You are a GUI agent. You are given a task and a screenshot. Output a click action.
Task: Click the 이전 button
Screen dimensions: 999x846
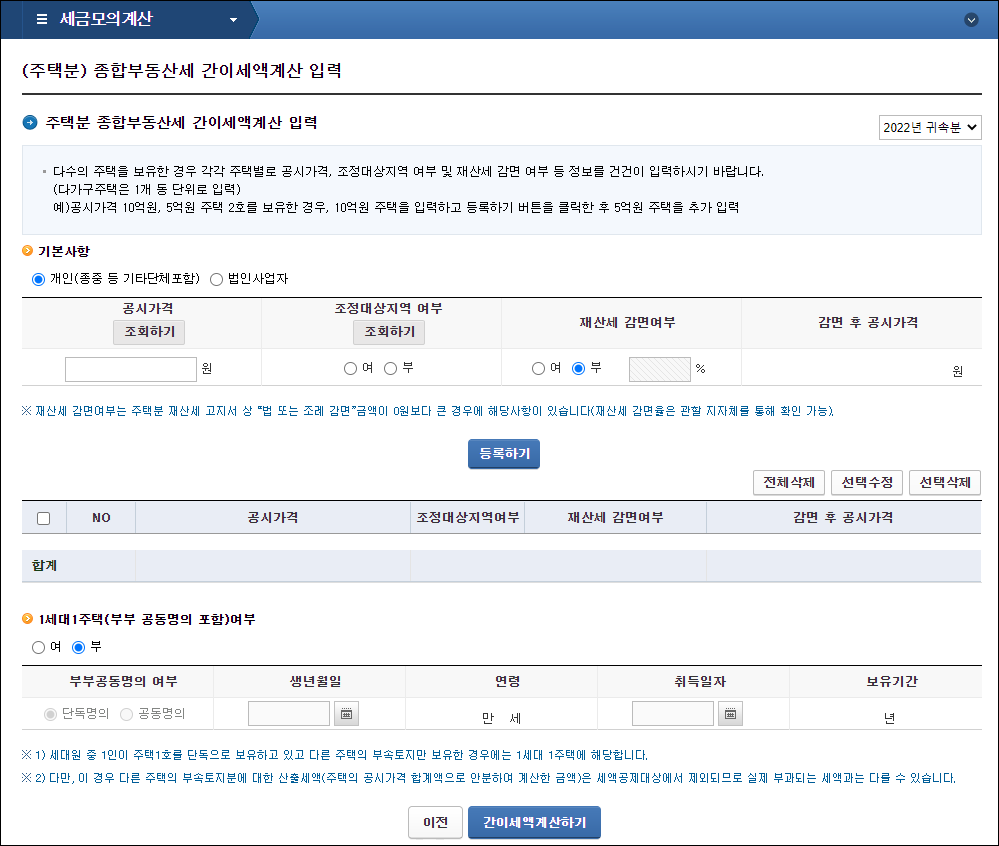click(x=435, y=822)
